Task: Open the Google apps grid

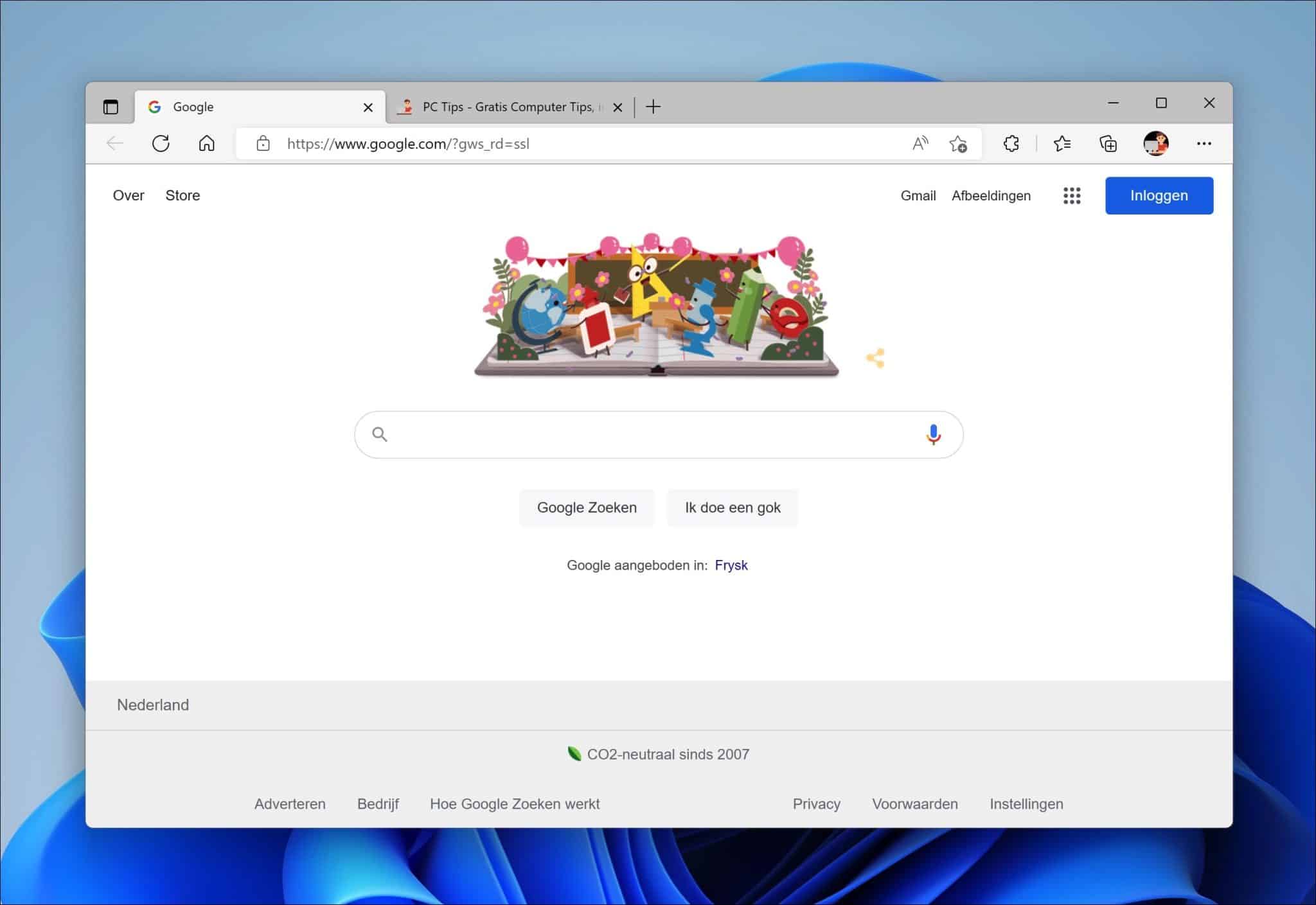Action: (x=1072, y=195)
